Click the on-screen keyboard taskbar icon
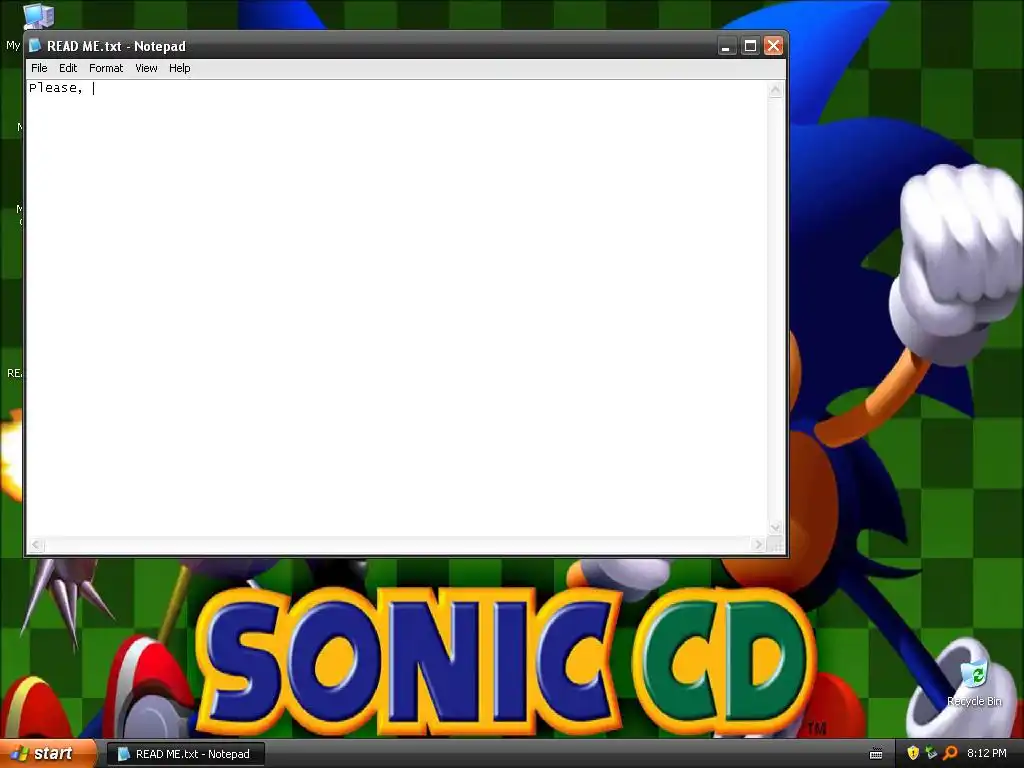Image resolution: width=1024 pixels, height=768 pixels. coord(876,754)
